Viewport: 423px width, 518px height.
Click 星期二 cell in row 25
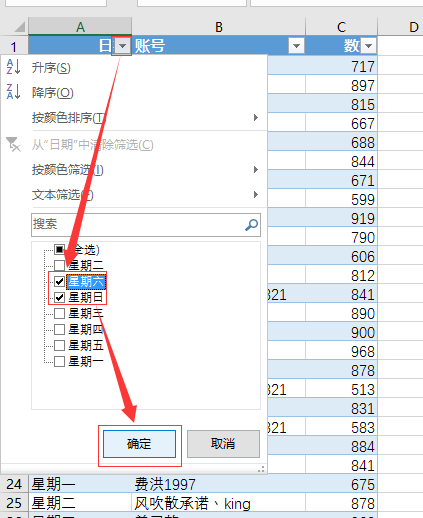pos(80,503)
